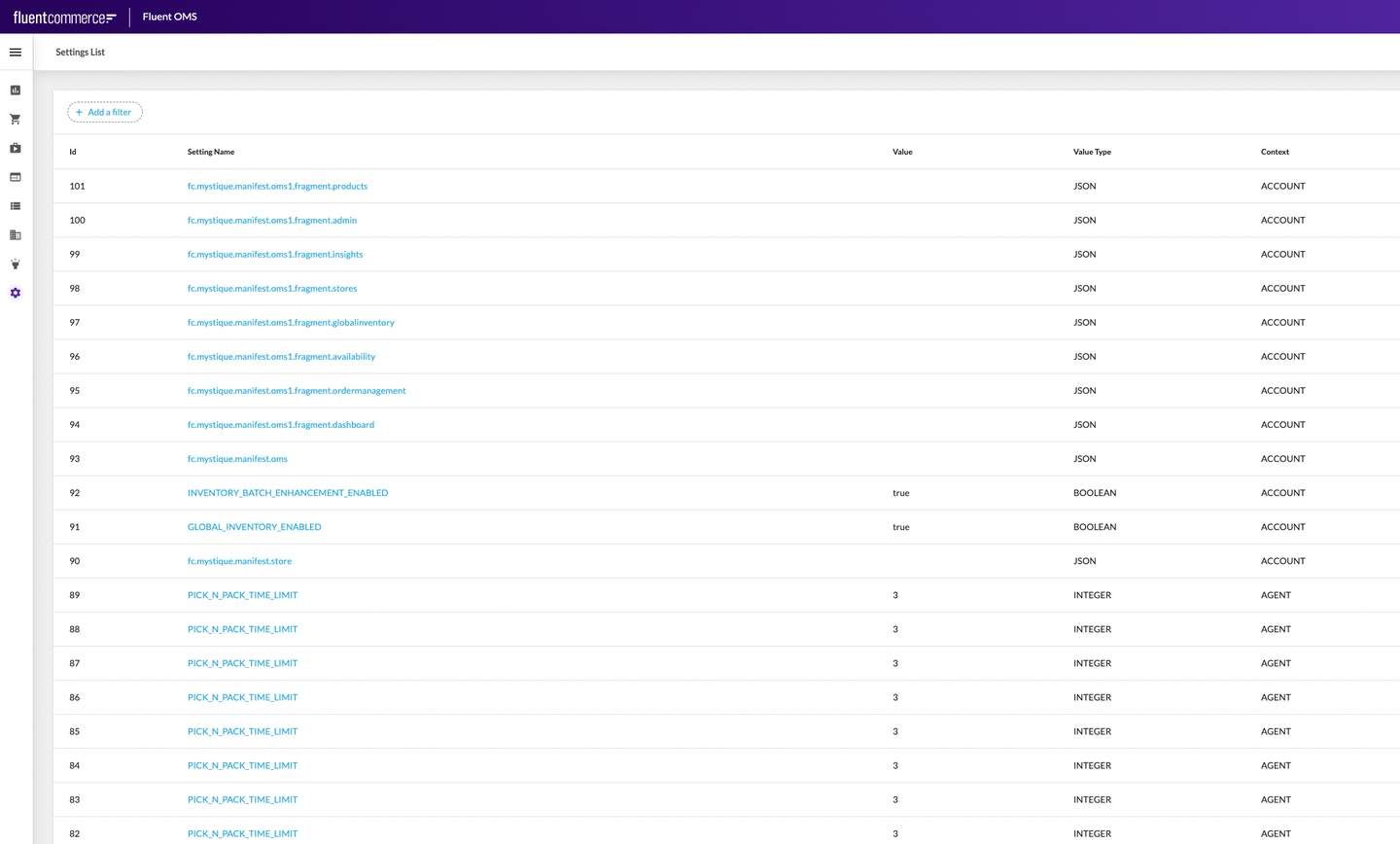Open the INVENTORY_BATCH_ENHANCEMENT_ENABLED setting
This screenshot has height=844, width=1400.
coord(288,492)
